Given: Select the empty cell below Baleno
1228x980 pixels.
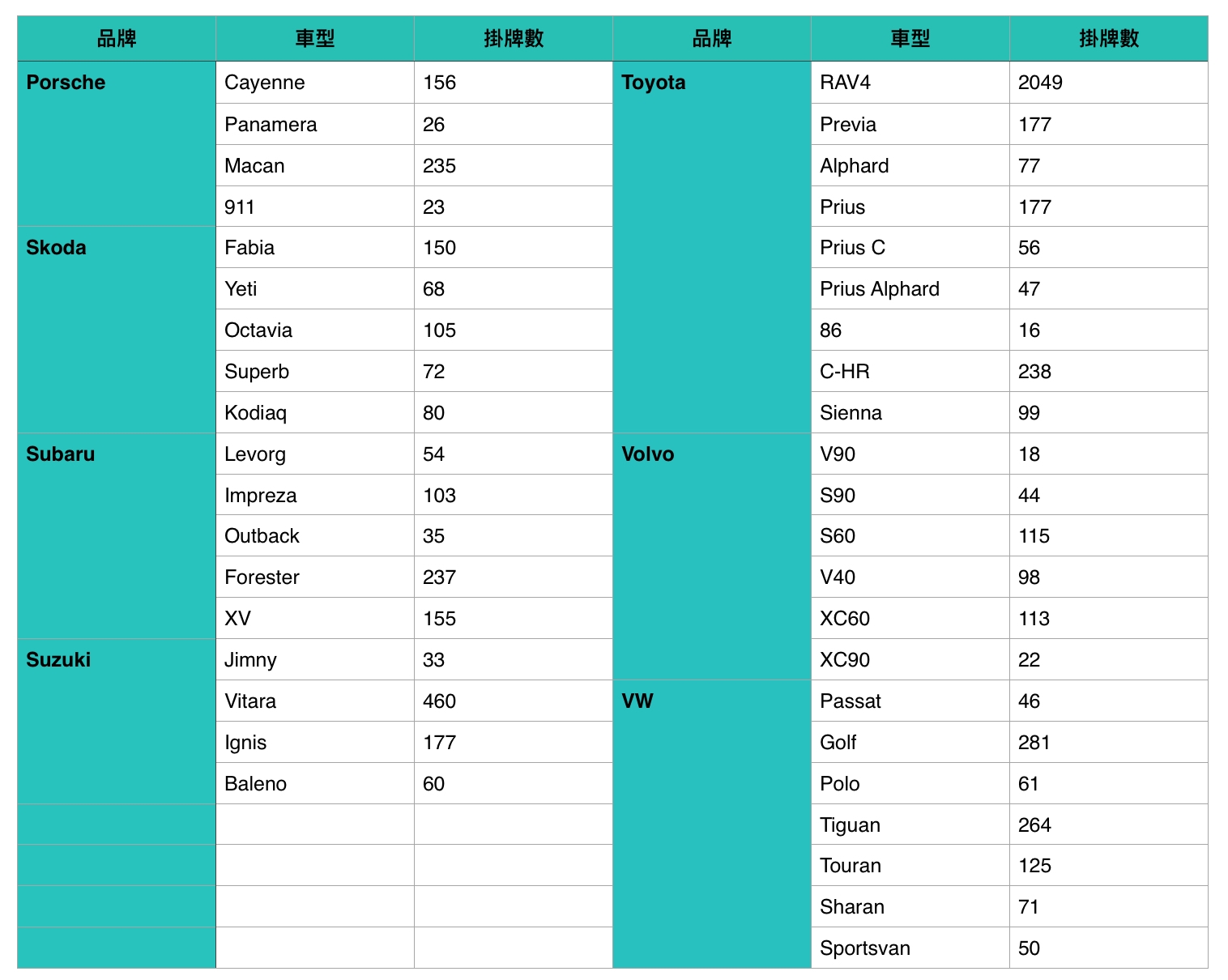Looking at the screenshot, I should 315,824.
